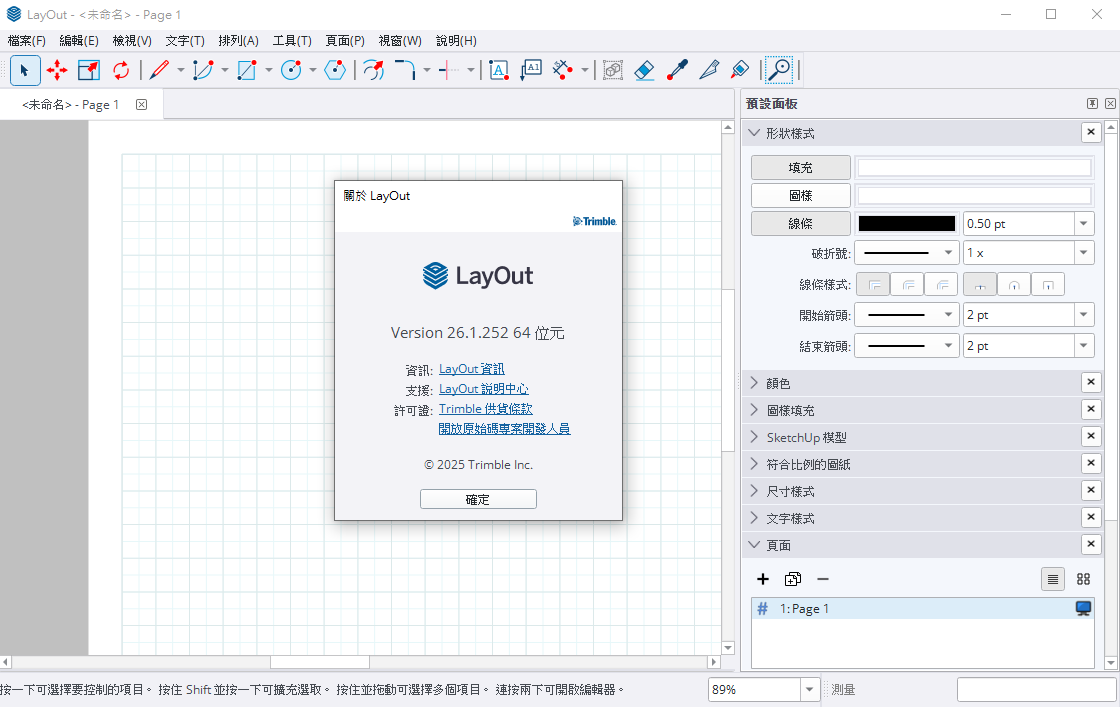Image resolution: width=1120 pixels, height=707 pixels.
Task: Open the LayOut 資訊 link
Action: tap(471, 369)
